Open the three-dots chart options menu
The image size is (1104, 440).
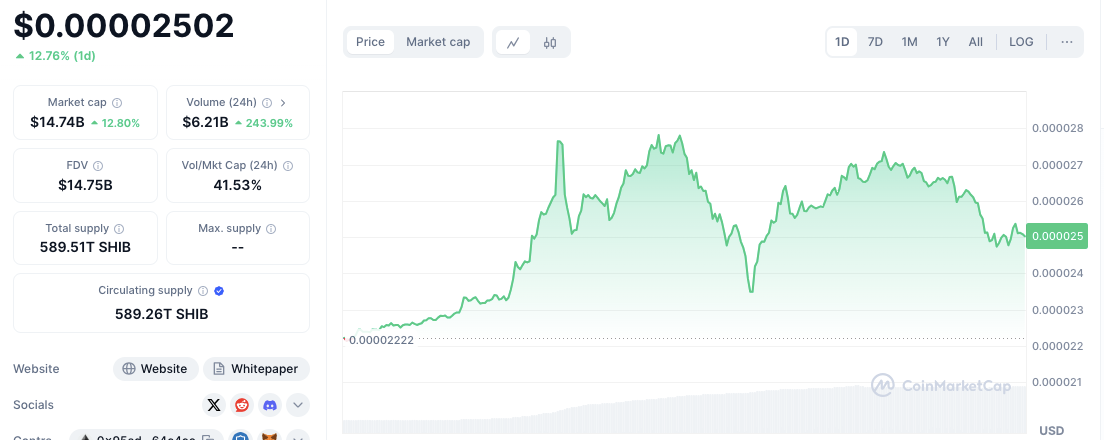click(x=1067, y=42)
